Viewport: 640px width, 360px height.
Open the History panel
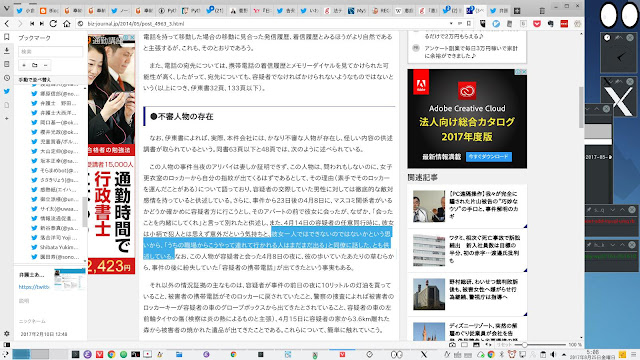click(x=7, y=78)
